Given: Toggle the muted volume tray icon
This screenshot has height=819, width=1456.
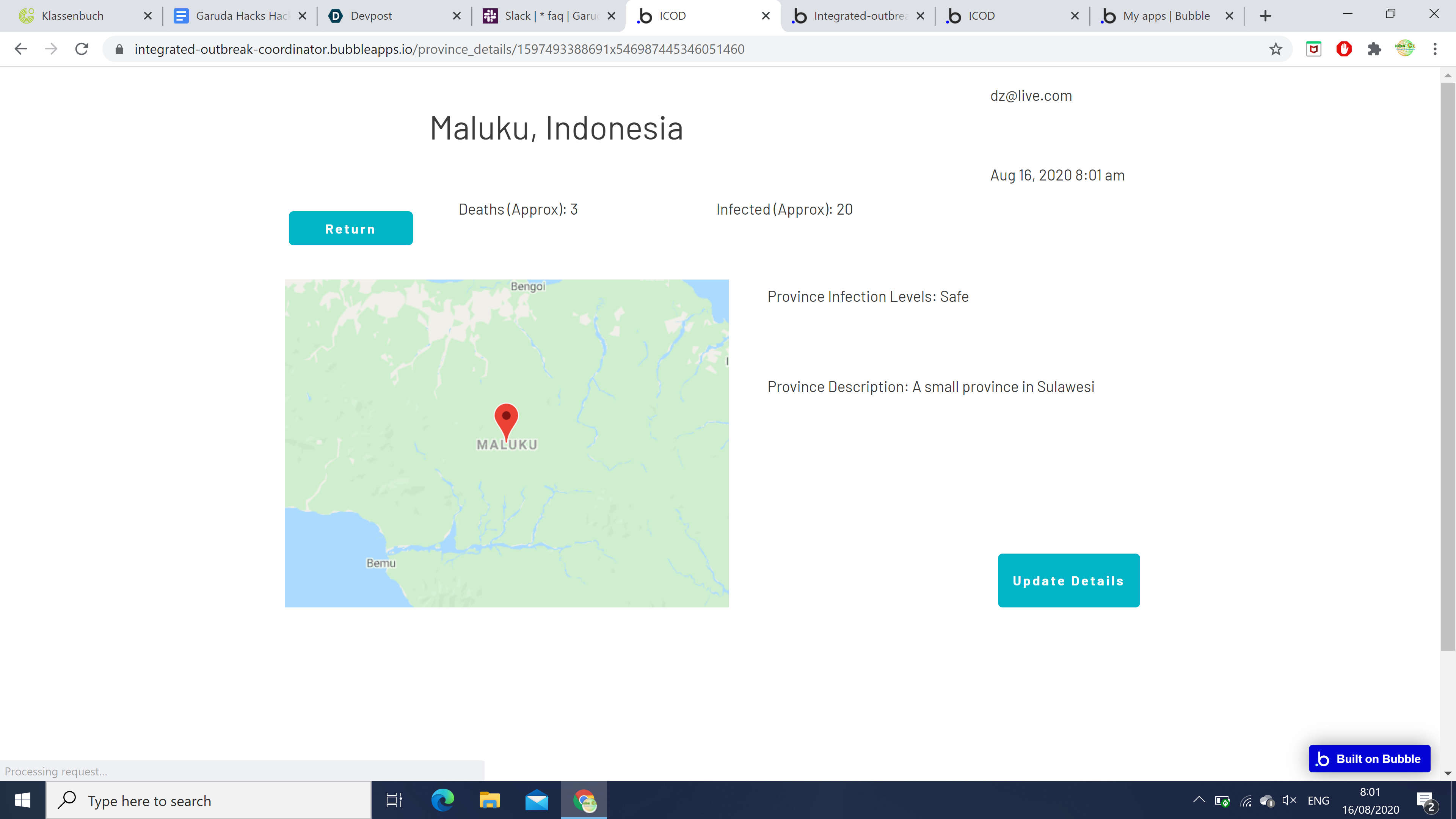Looking at the screenshot, I should click(x=1289, y=800).
